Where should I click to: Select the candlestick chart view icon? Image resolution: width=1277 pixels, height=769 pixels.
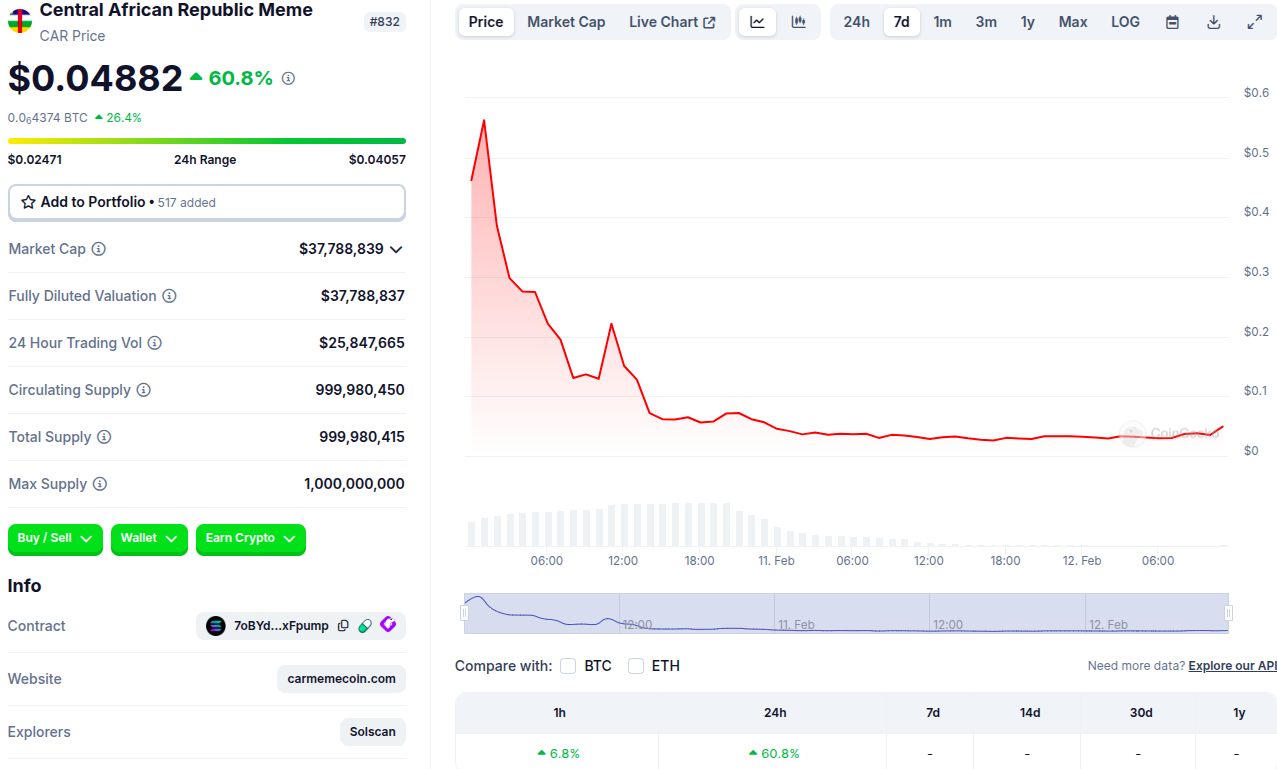click(x=798, y=22)
